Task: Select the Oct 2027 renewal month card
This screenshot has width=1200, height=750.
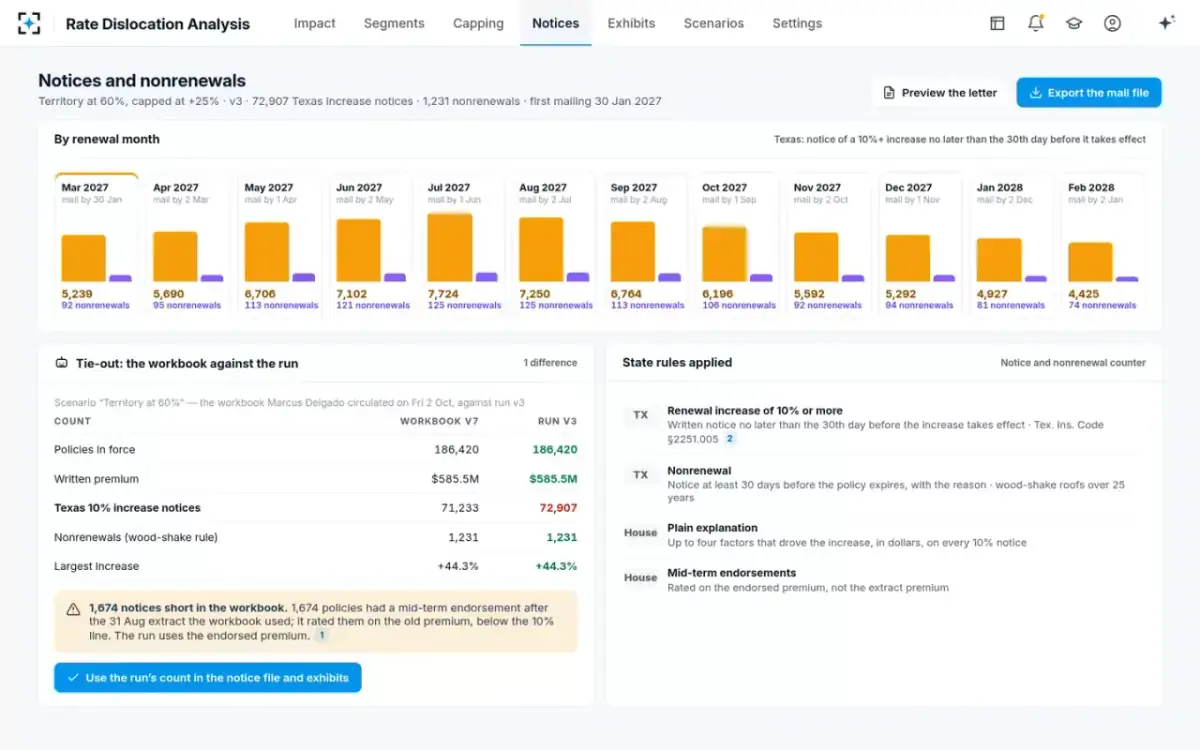Action: click(x=737, y=245)
